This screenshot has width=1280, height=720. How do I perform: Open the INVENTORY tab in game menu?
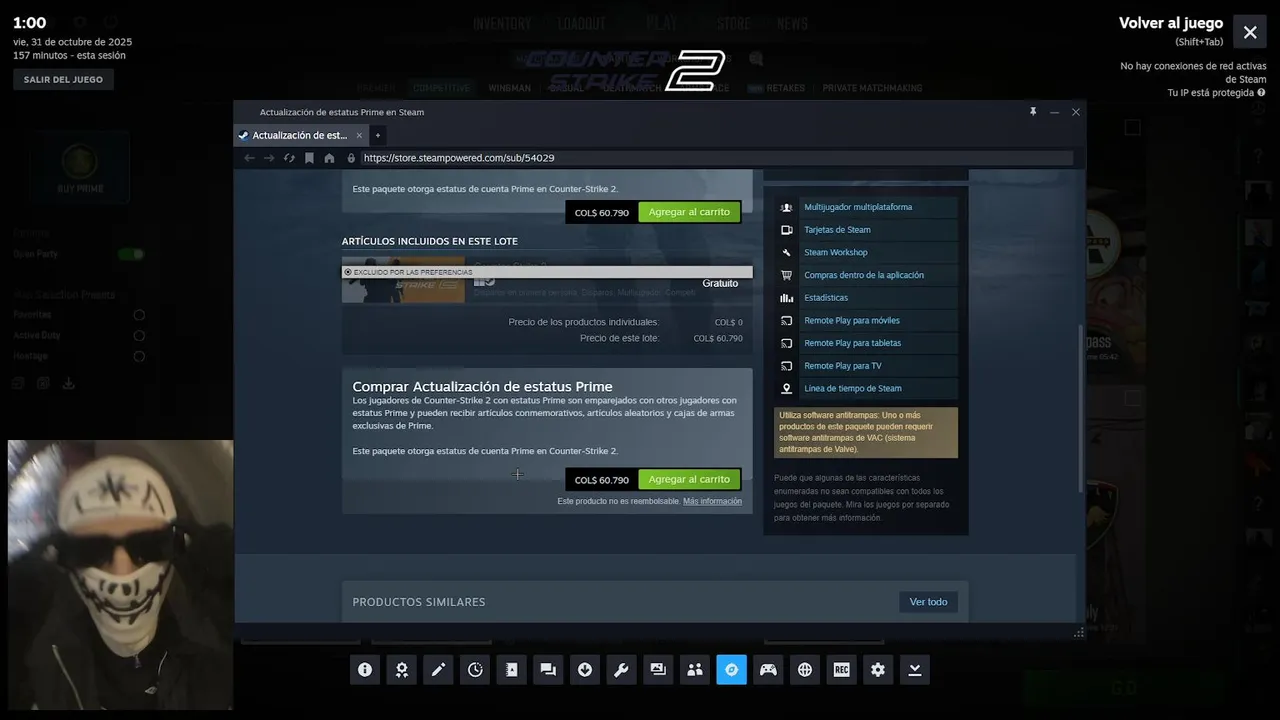coord(502,24)
